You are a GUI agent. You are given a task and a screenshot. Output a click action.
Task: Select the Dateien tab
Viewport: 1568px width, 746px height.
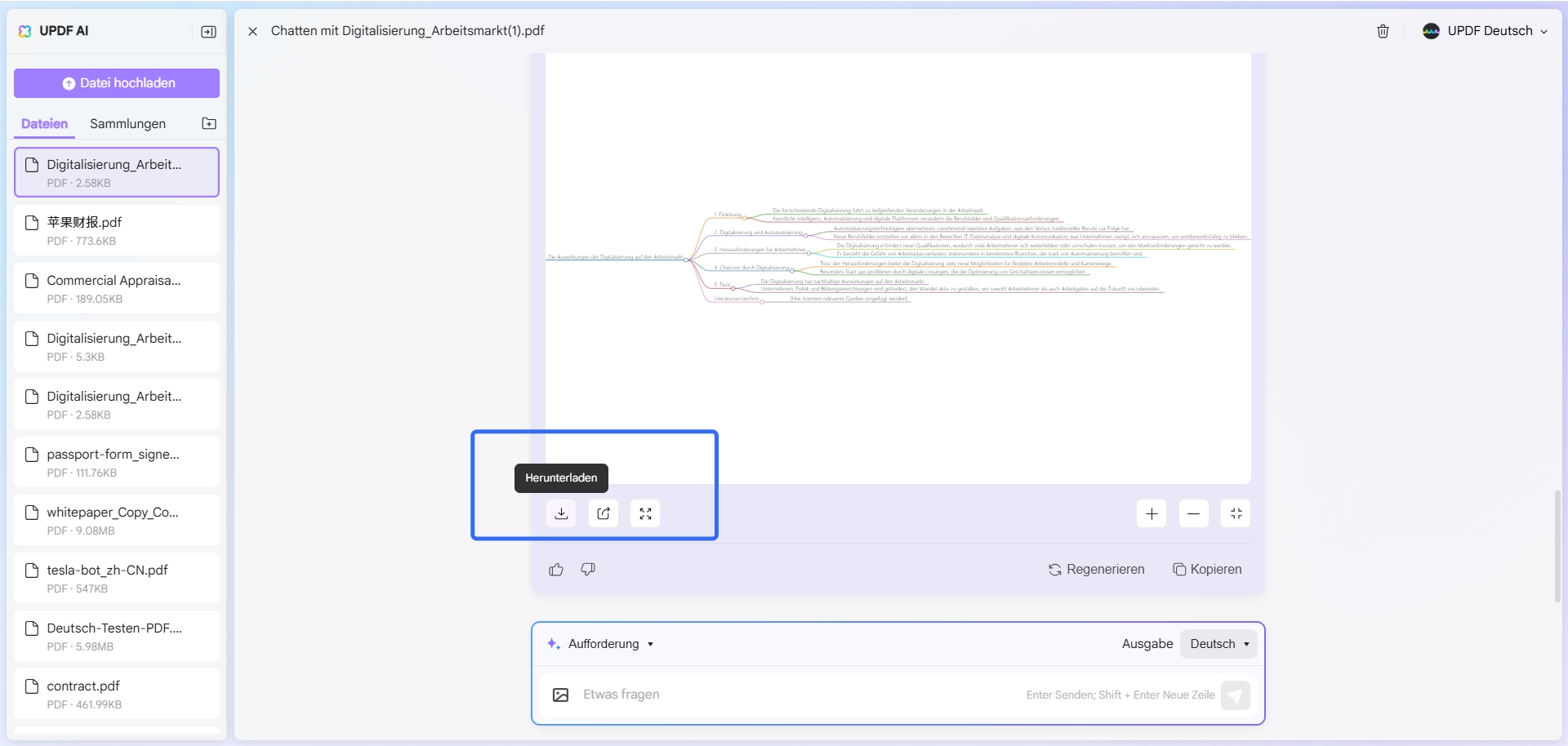tap(43, 124)
